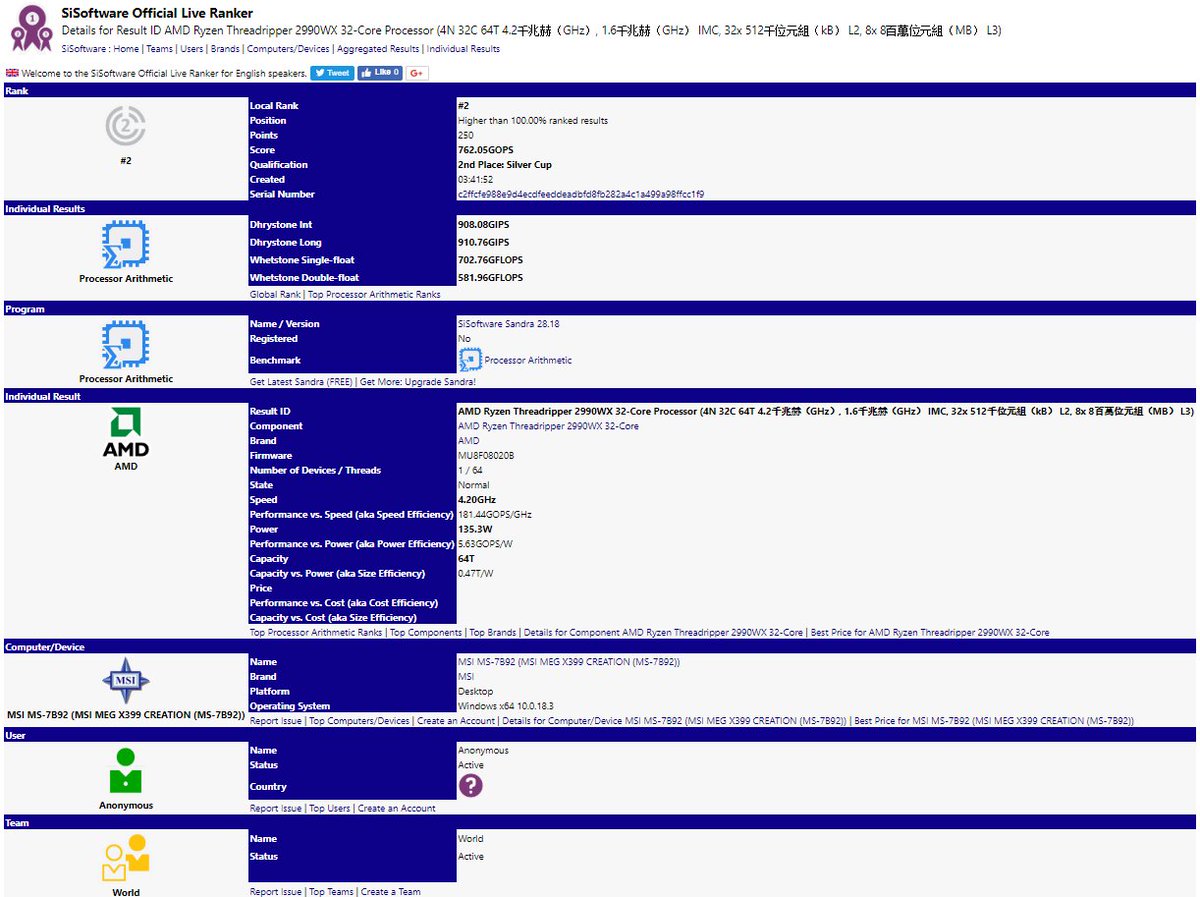Click the purple unknown country question icon
The width and height of the screenshot is (1200, 897).
pos(470,786)
